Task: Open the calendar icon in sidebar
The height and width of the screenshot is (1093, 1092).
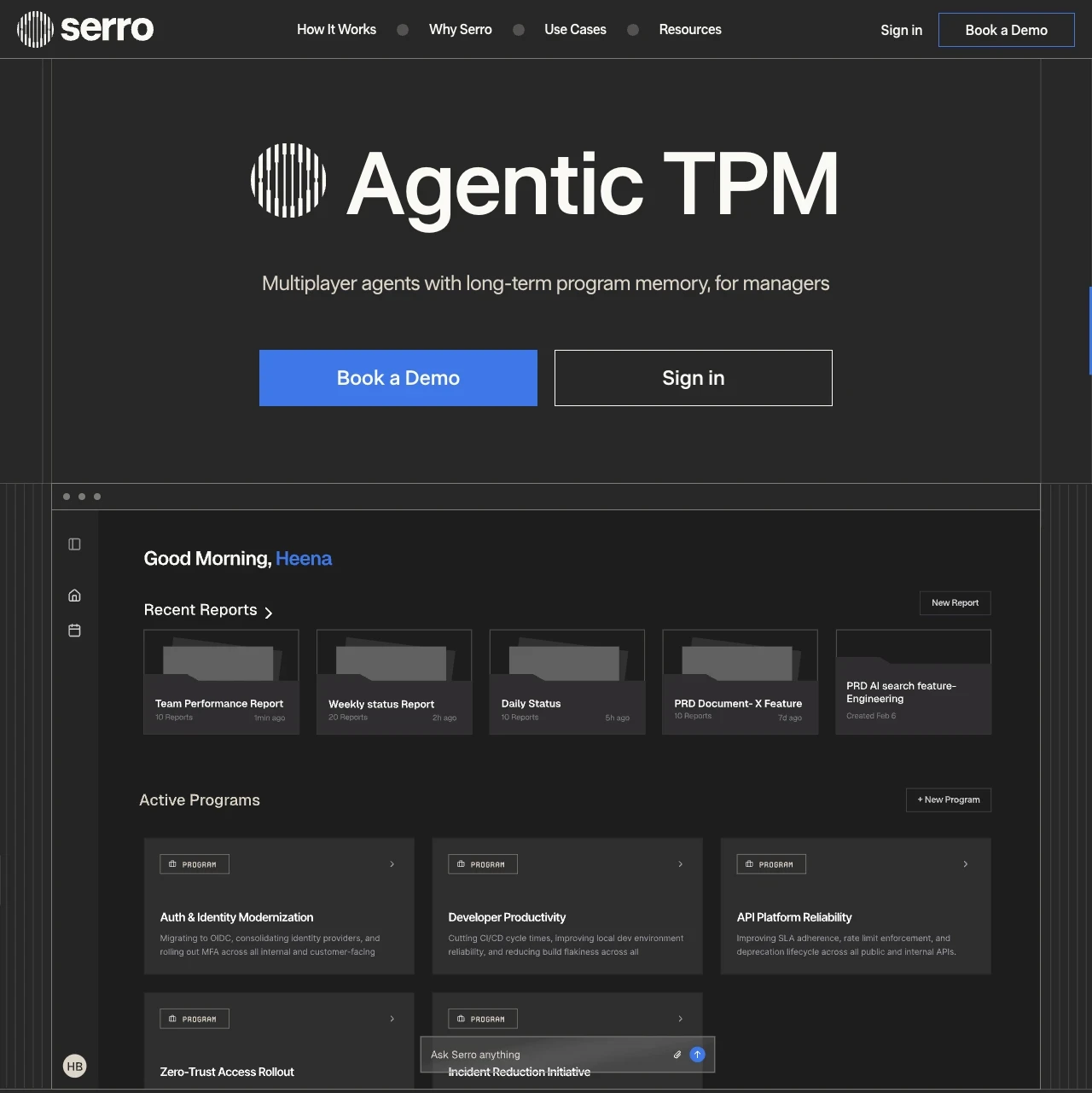Action: [x=74, y=631]
